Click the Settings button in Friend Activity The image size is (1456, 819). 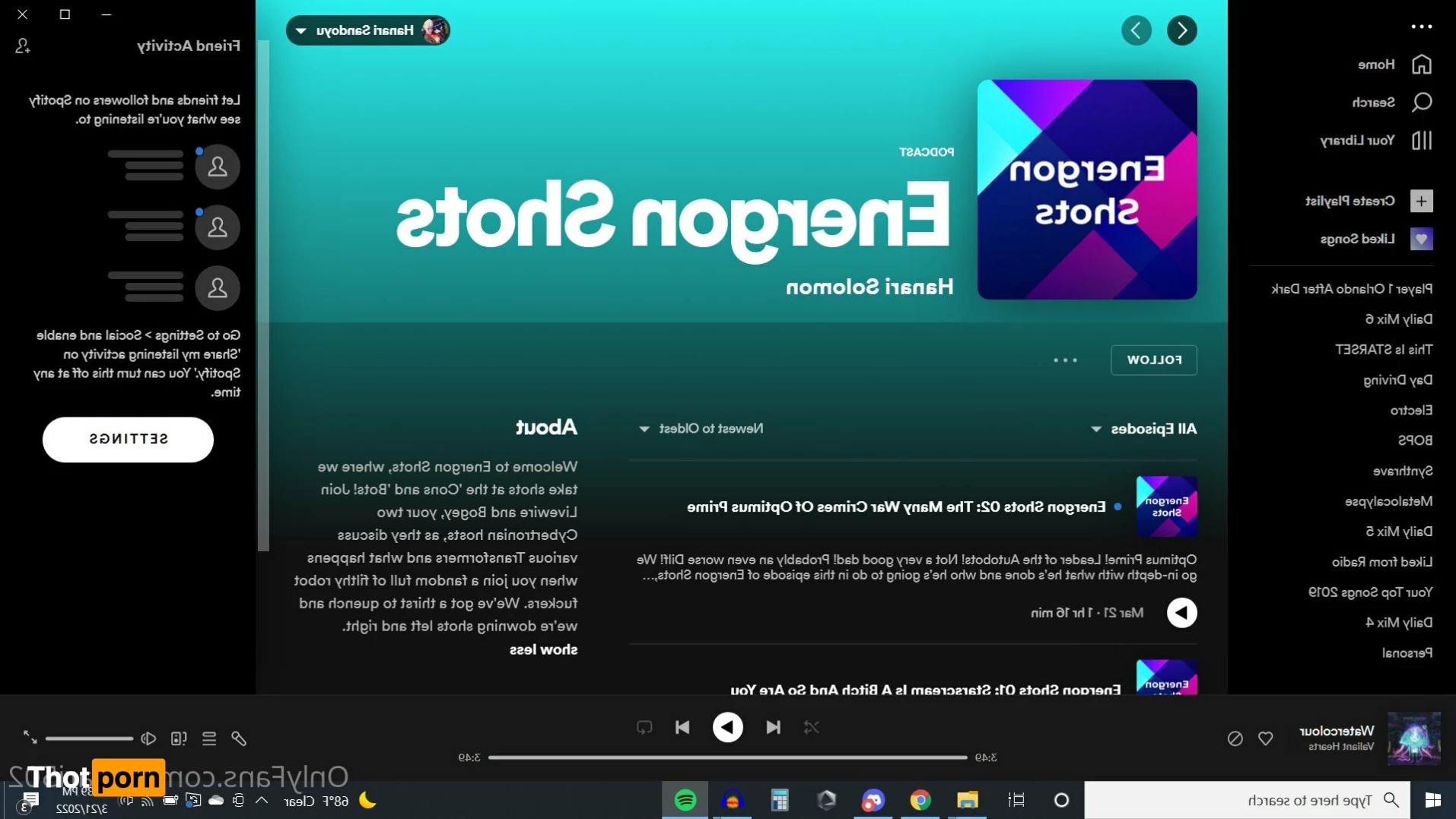[x=128, y=440]
